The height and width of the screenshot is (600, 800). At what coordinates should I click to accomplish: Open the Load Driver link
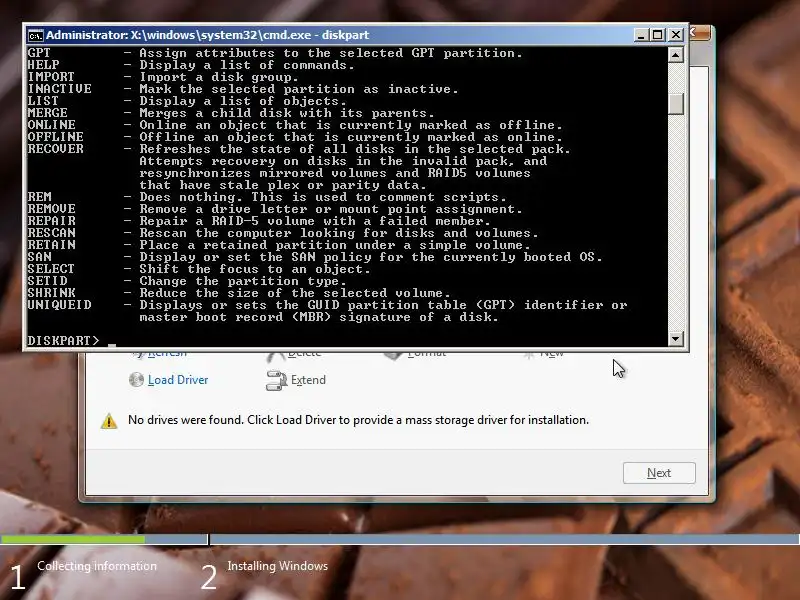coord(178,380)
